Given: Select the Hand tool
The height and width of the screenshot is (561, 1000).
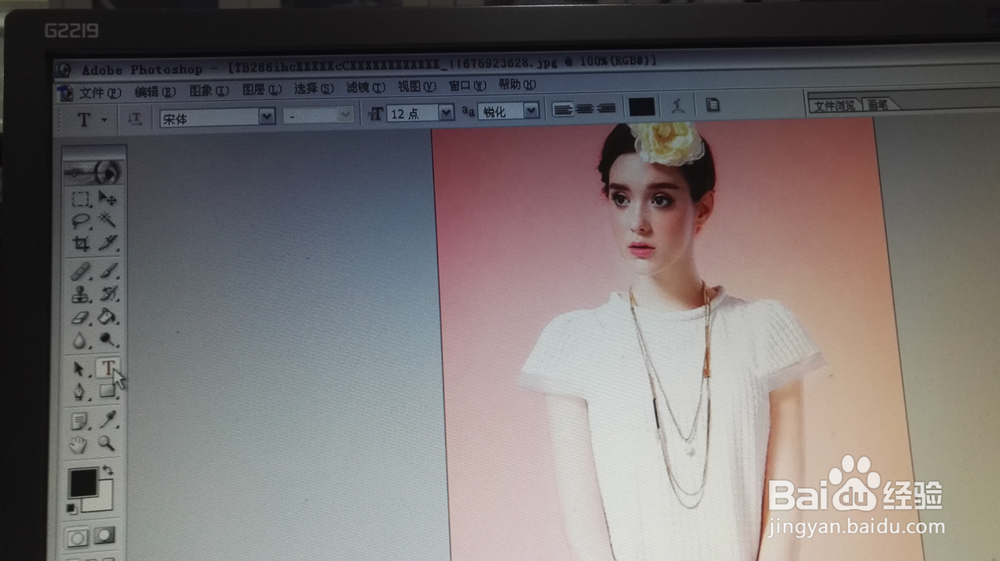Looking at the screenshot, I should point(78,445).
